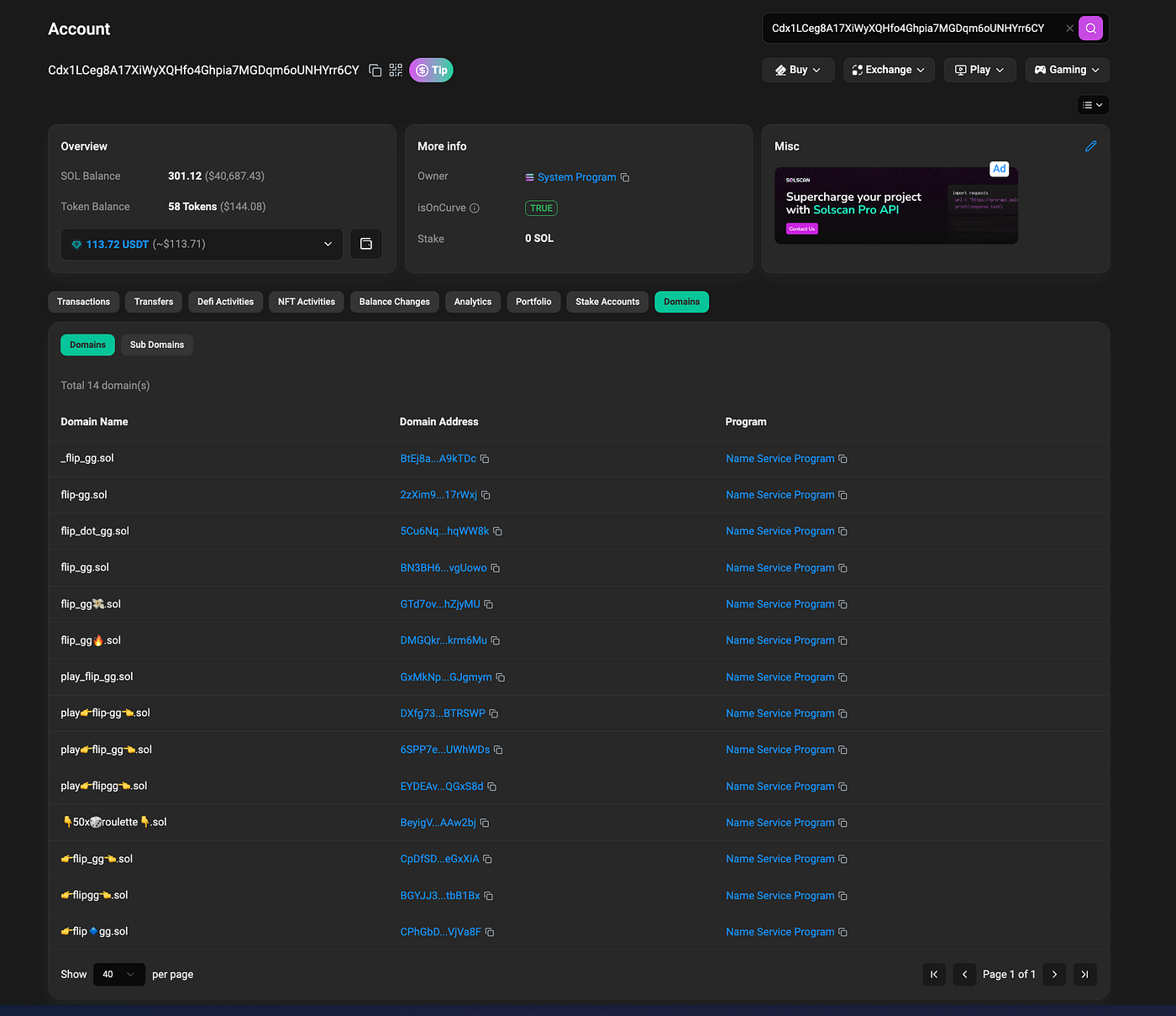Copy the DXfg73...BTRSWP domain address
Screen dimensions: 1176x1016
[x=494, y=714]
